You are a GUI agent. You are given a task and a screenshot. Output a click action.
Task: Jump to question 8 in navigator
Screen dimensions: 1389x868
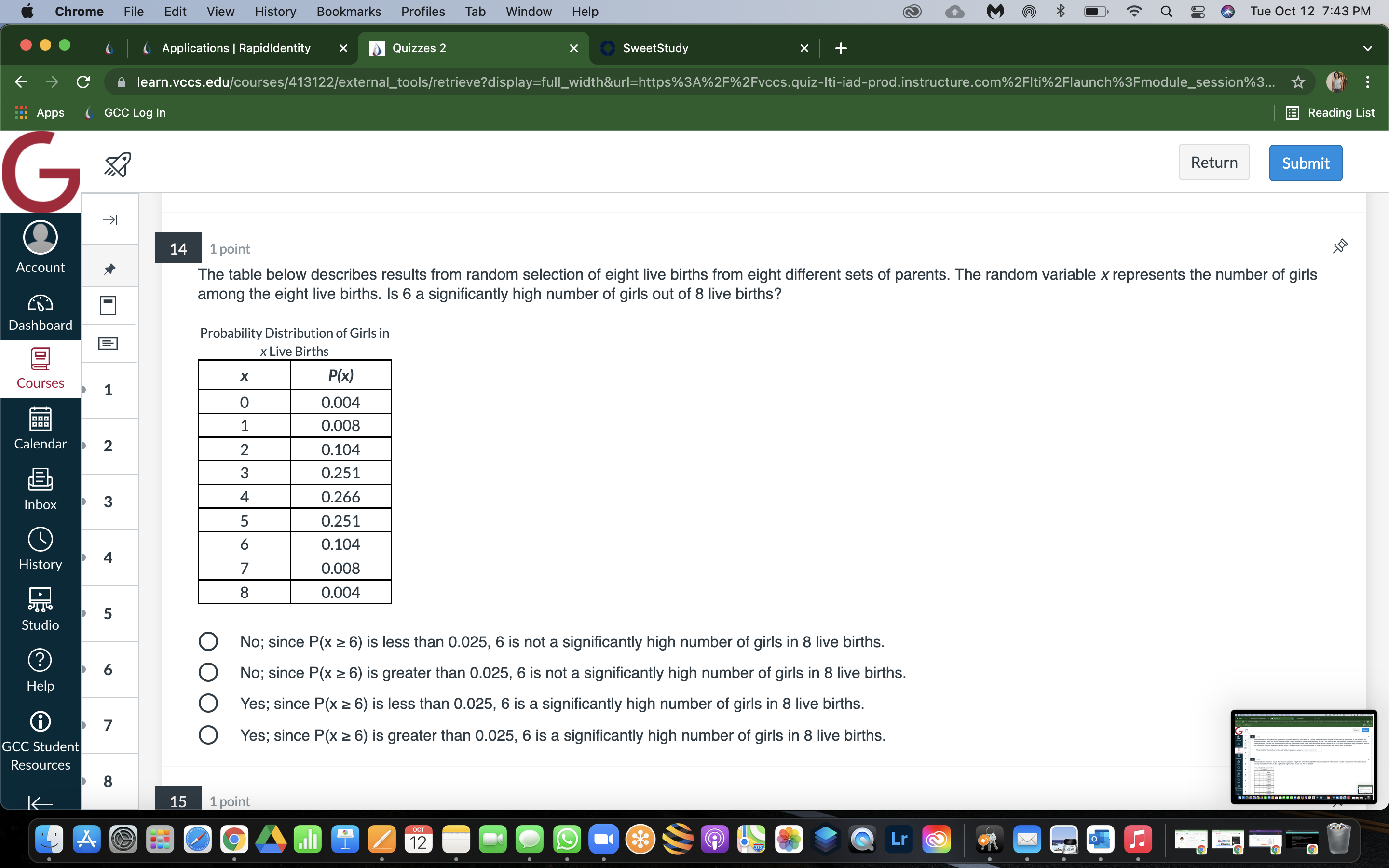(x=108, y=781)
